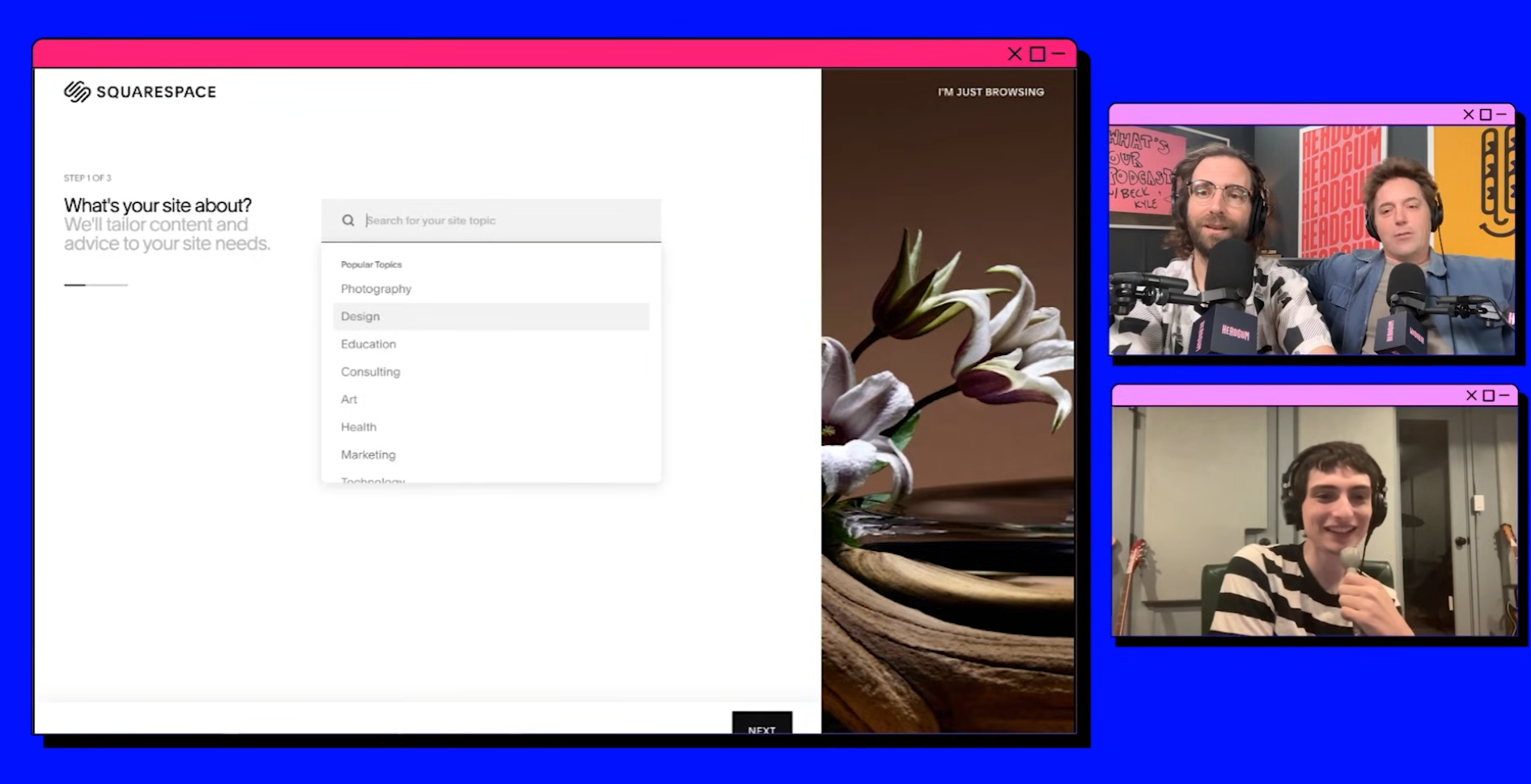Click the step progress bar
This screenshot has height=784, width=1531.
(96, 285)
